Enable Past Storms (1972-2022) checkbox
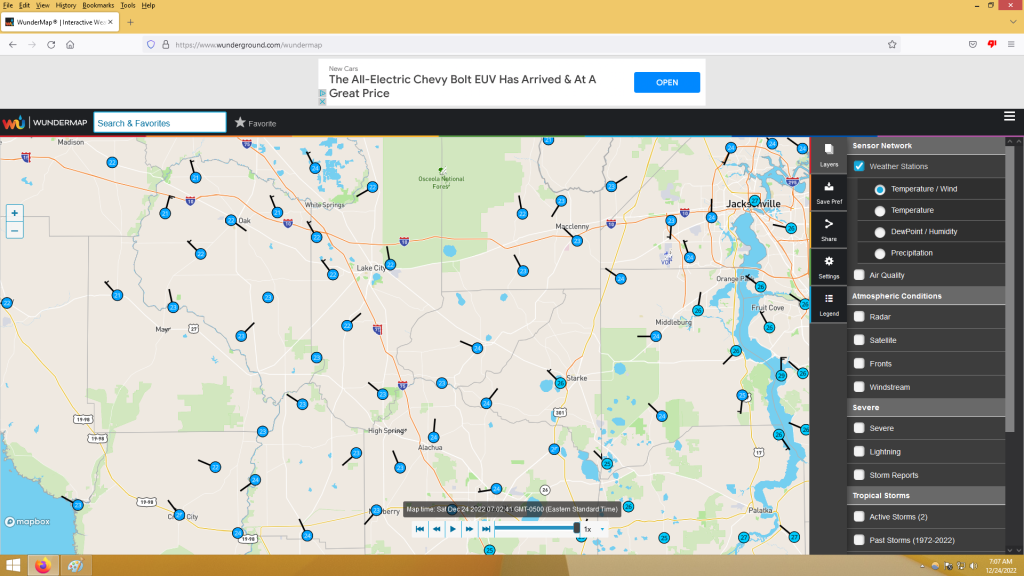Screen dimensions: 1024x576 [x=859, y=540]
